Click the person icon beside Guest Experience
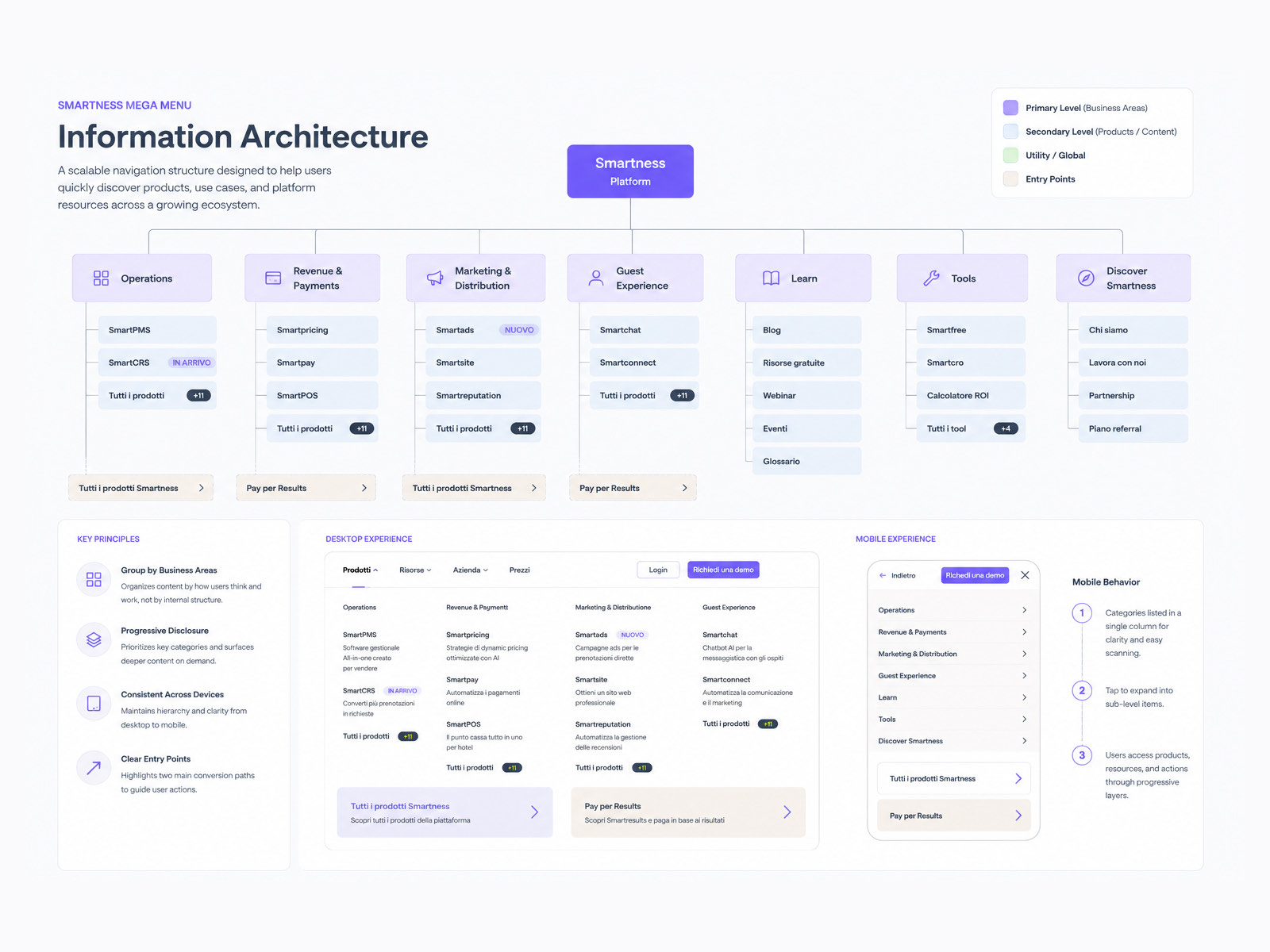Viewport: 1270px width, 952px height. tap(596, 278)
